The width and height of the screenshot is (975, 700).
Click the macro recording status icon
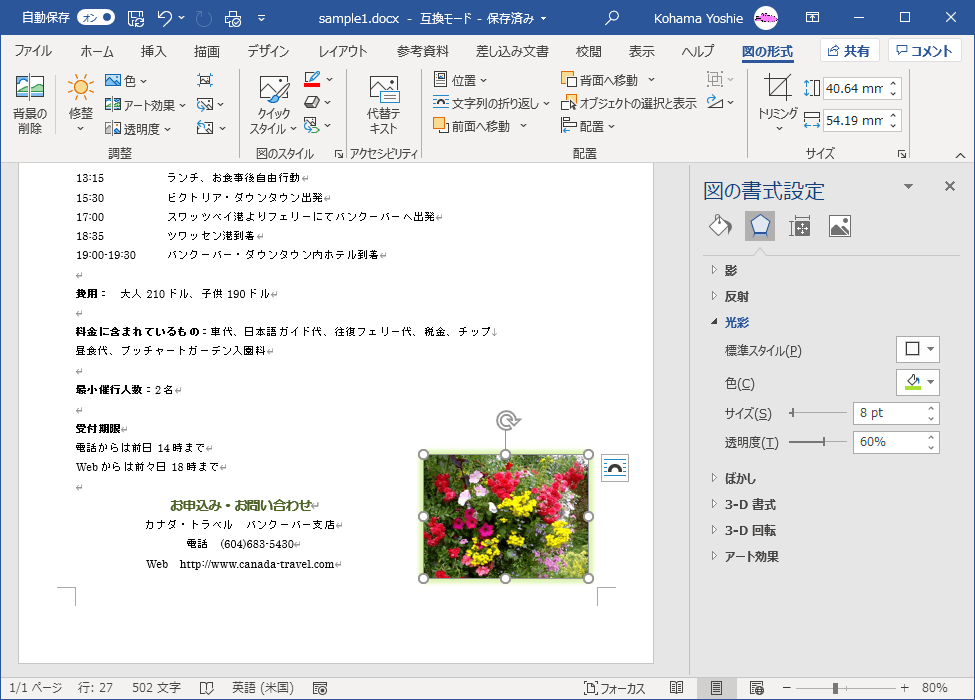320,688
